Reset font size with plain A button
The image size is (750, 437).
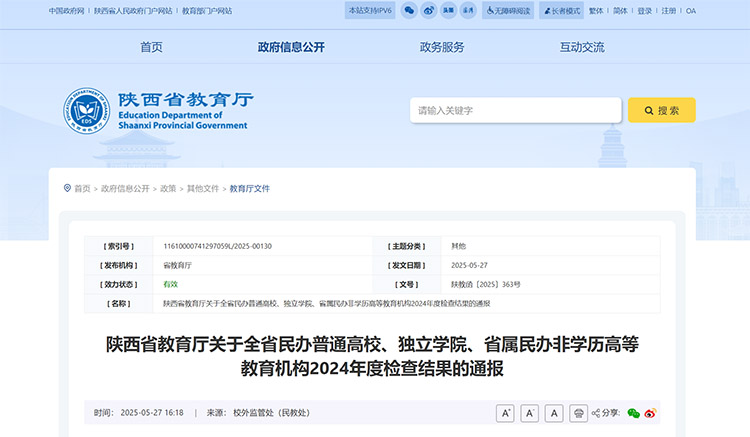pyautogui.click(x=553, y=413)
